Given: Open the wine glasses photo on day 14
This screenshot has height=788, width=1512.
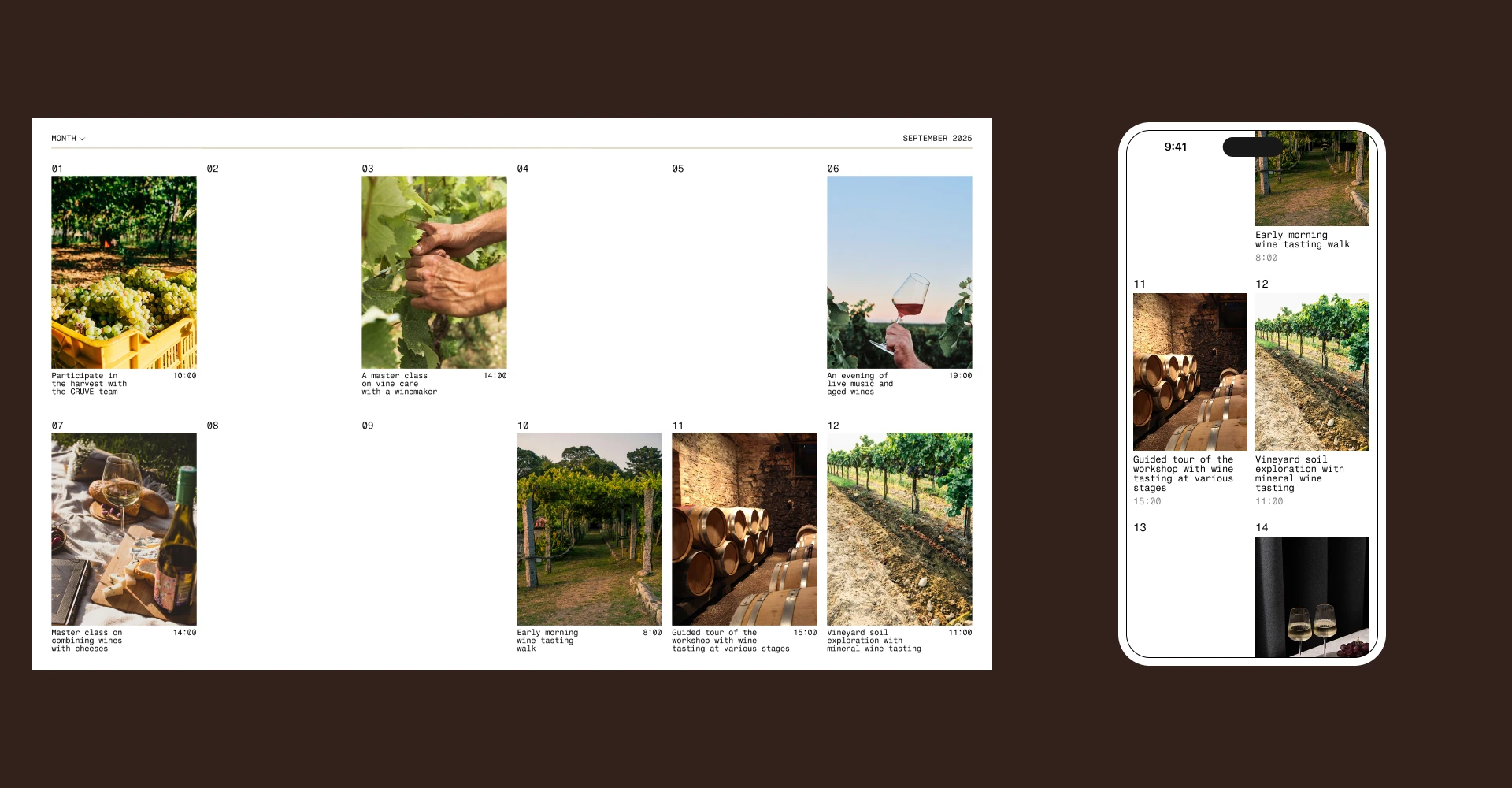Looking at the screenshot, I should click(1312, 597).
